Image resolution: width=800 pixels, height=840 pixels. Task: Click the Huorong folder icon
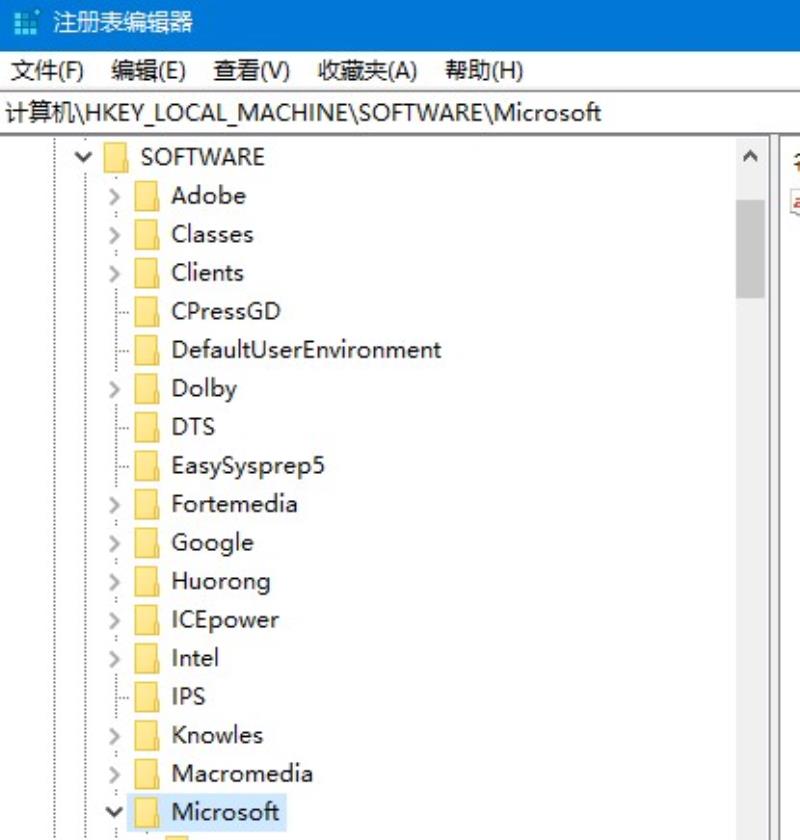point(146,582)
